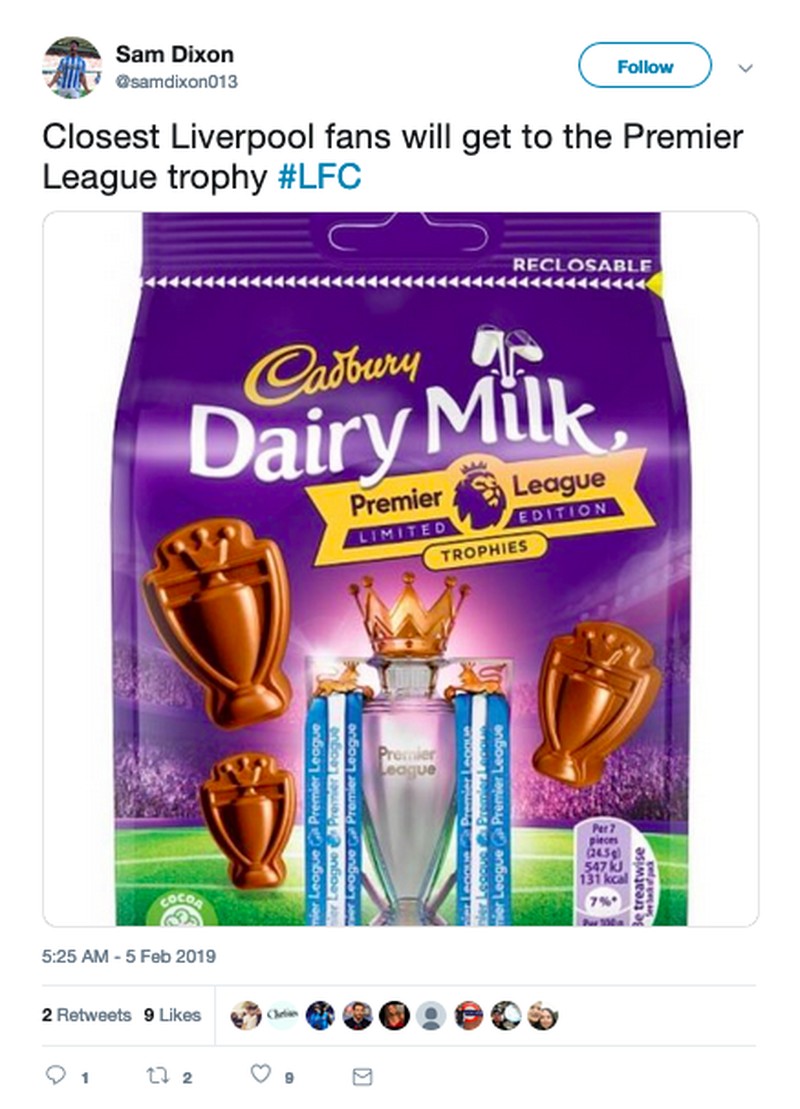View the 2 Retweets list
This screenshot has width=800, height=1109.
click(x=86, y=1015)
